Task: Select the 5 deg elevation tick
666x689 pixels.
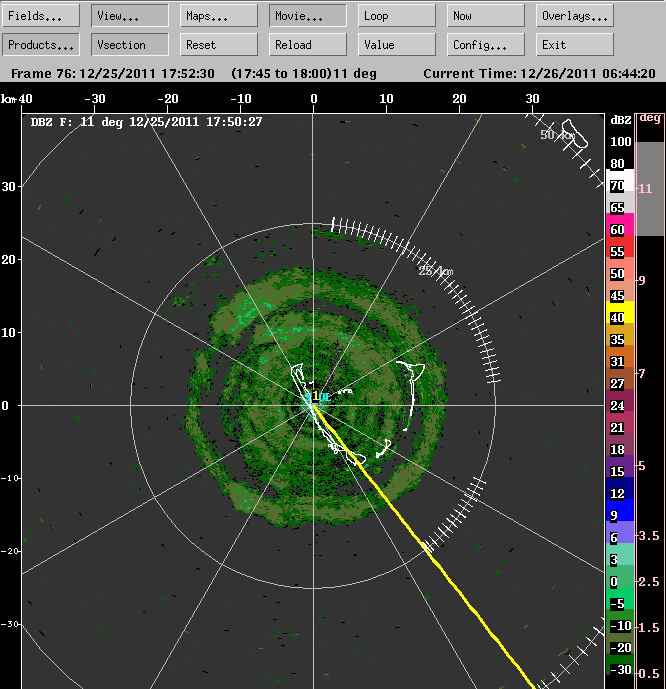Action: pyautogui.click(x=641, y=465)
